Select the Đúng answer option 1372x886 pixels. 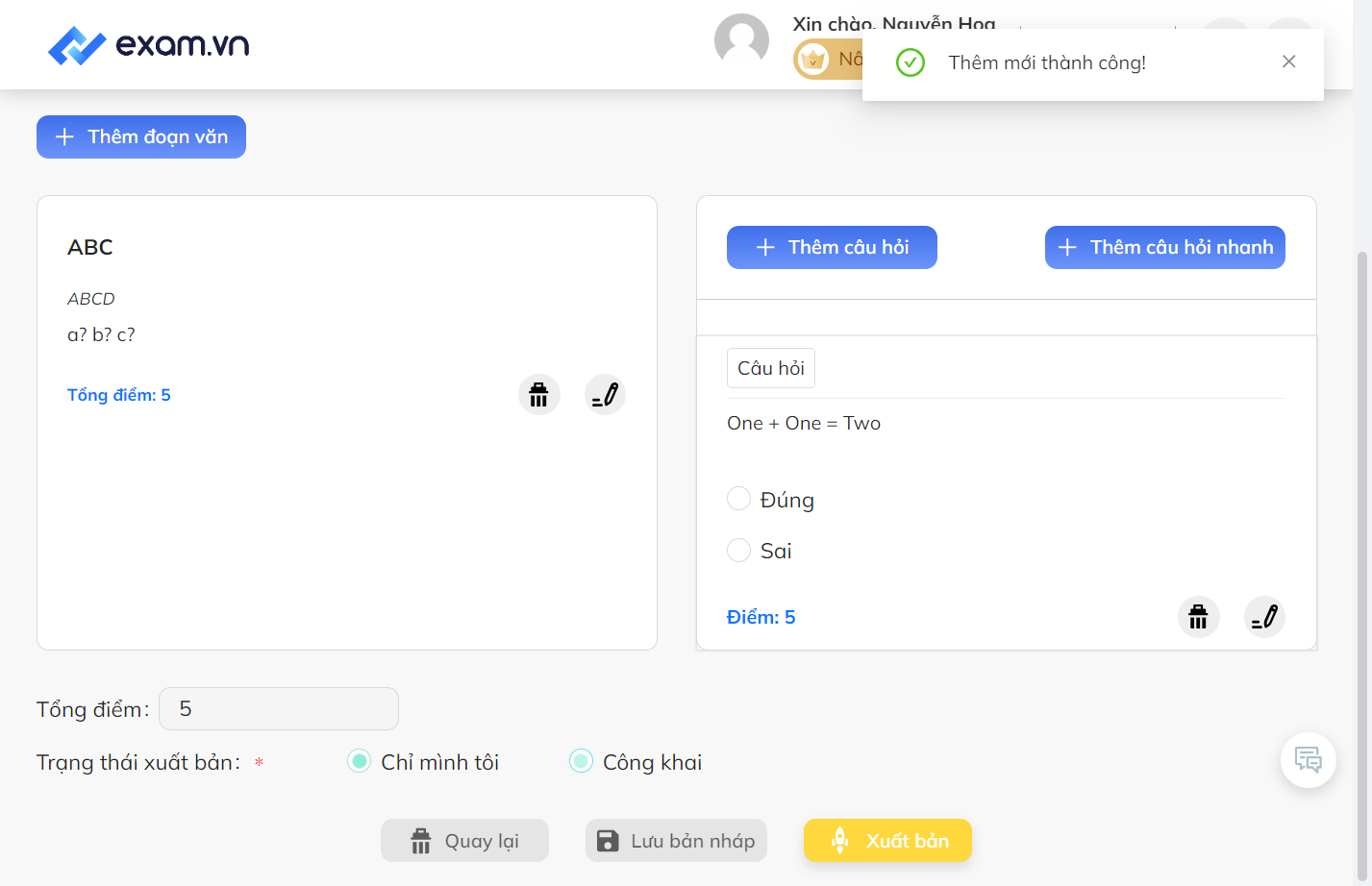coord(738,499)
